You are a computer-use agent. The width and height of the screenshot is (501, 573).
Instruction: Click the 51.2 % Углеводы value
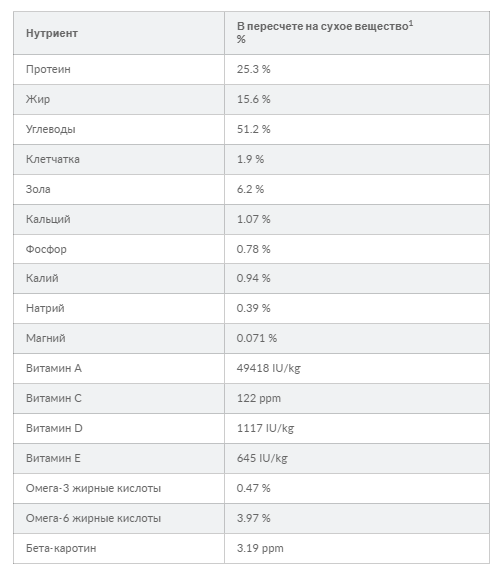pos(253,129)
